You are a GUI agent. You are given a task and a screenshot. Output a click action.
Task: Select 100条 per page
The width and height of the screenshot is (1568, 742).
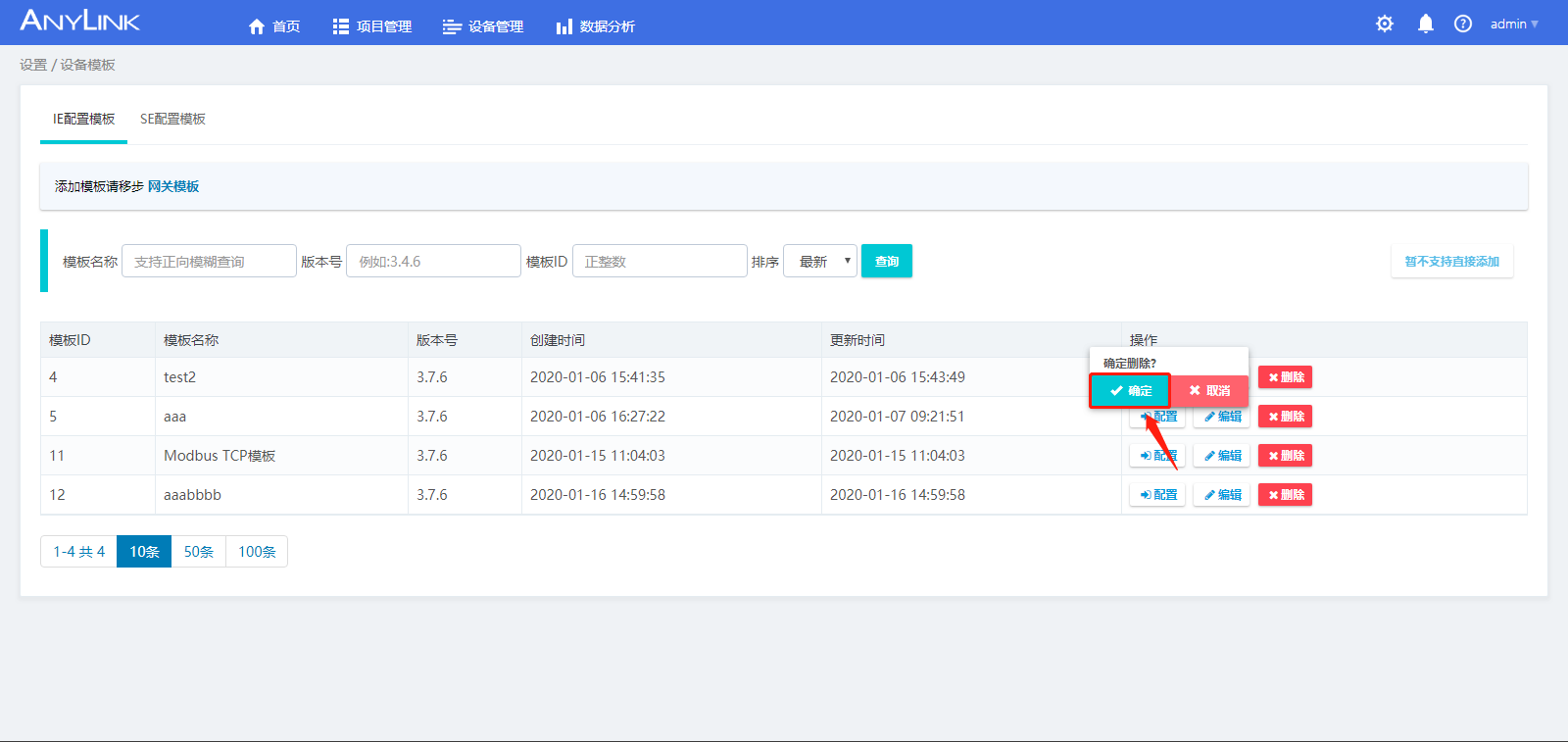click(257, 552)
